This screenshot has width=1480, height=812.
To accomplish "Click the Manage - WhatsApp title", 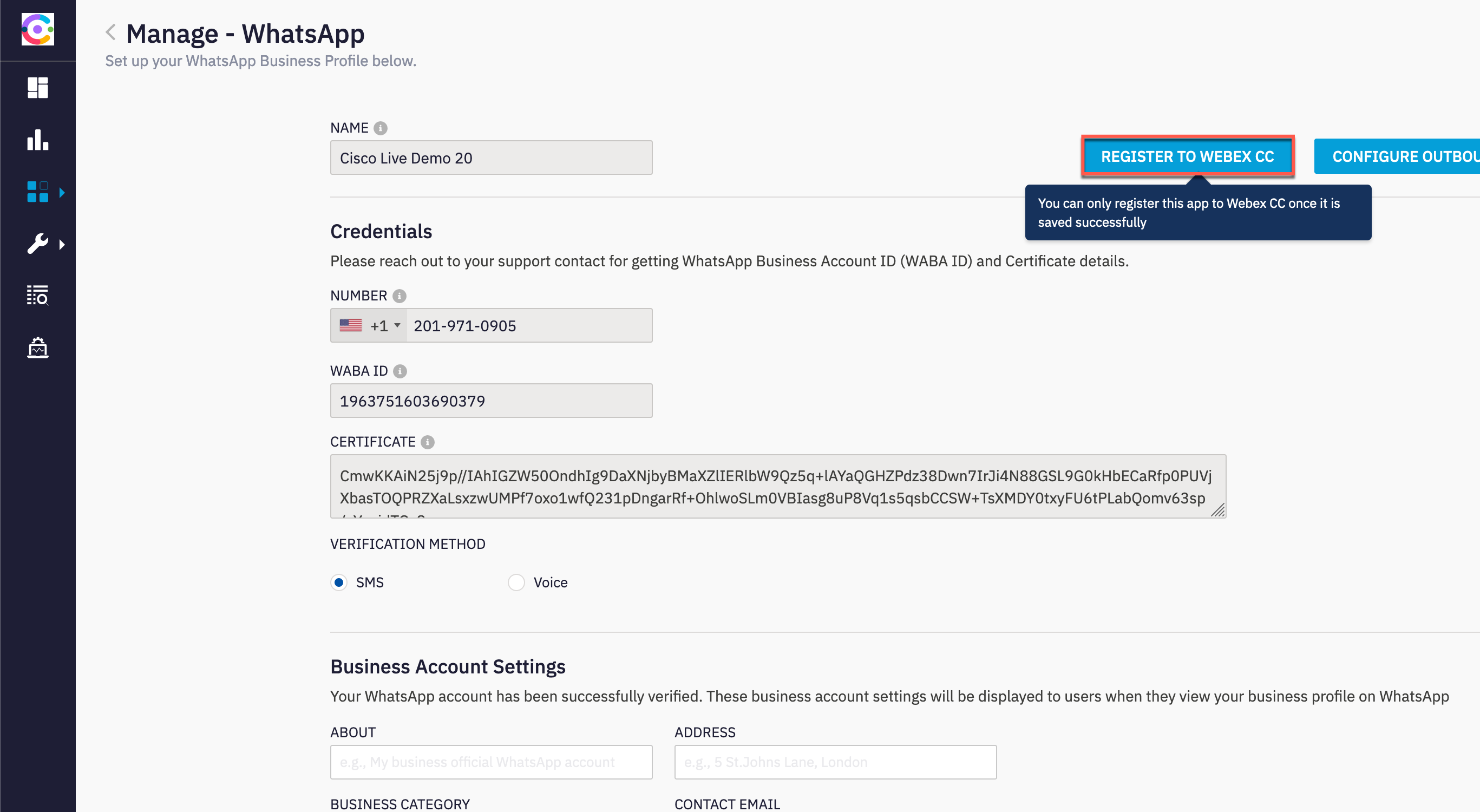I will tap(245, 34).
